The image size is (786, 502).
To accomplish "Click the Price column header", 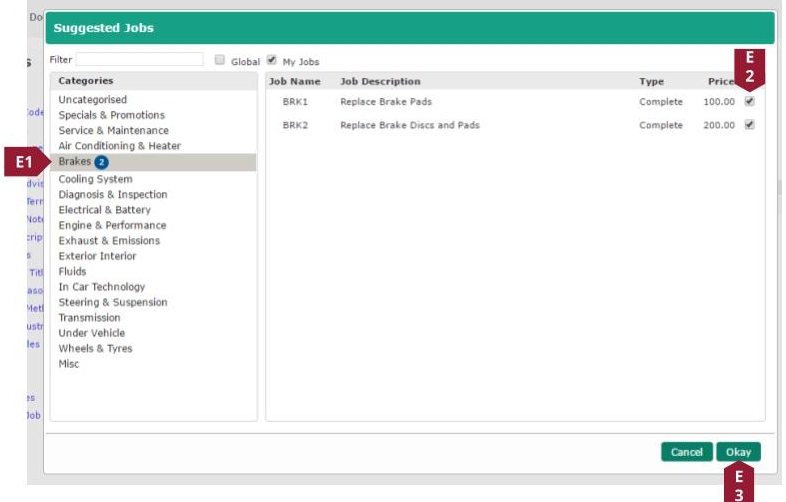I will coord(720,81).
